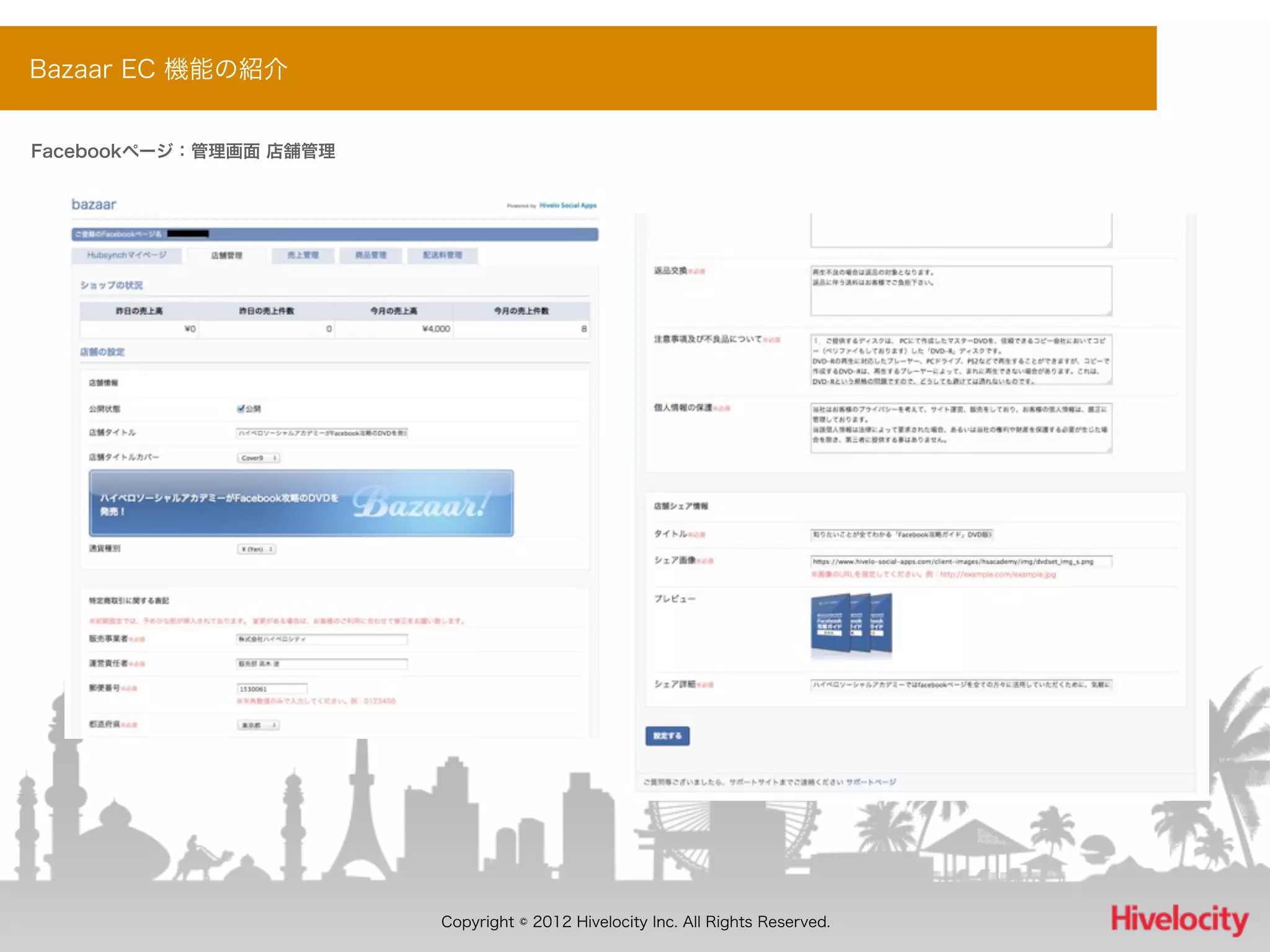
Task: Click the bazaar logo in the admin header
Action: (94, 205)
